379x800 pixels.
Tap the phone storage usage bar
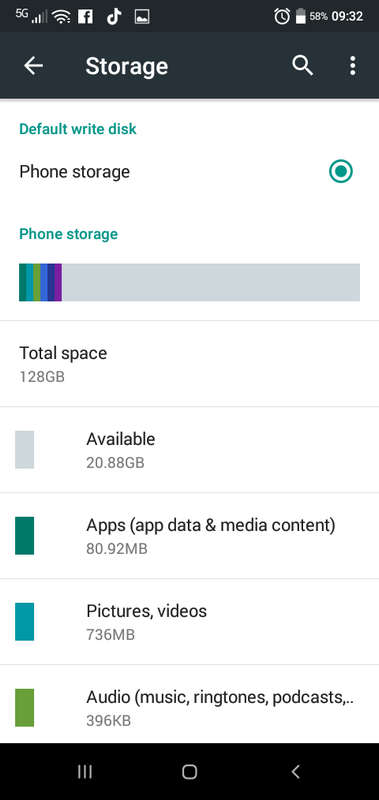(189, 282)
